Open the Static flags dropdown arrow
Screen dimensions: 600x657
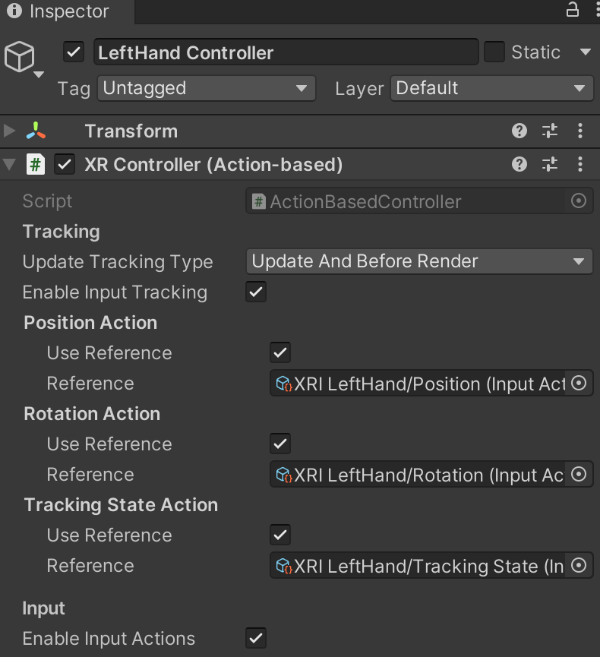click(x=585, y=52)
